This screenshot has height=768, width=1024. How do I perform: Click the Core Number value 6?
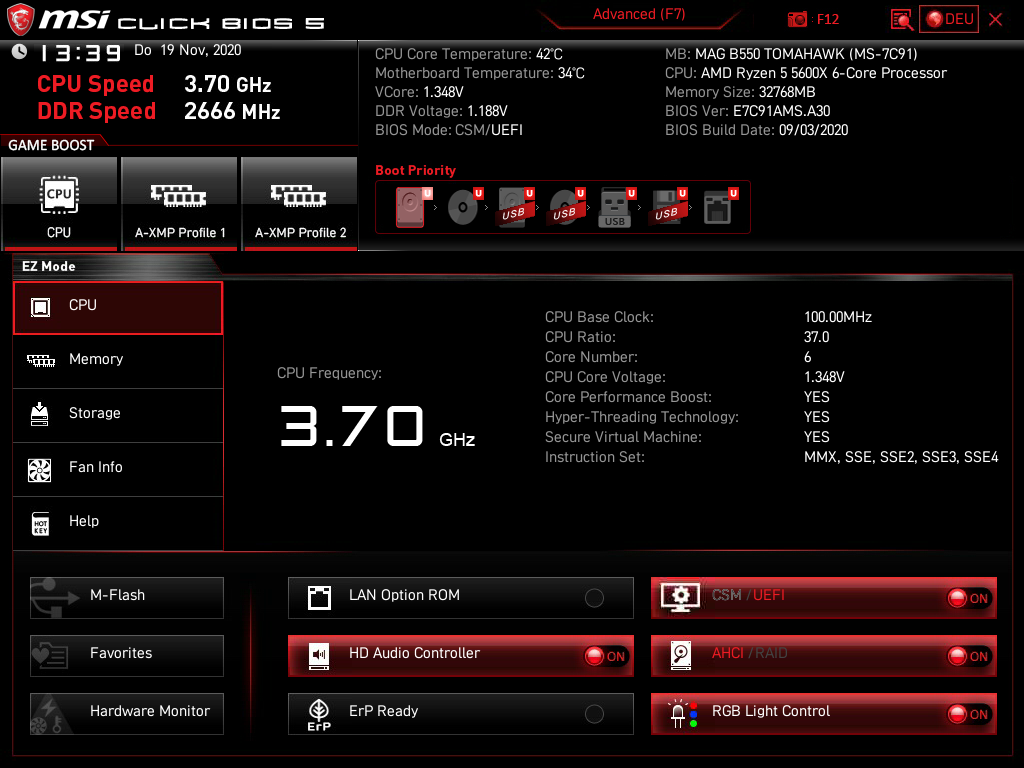point(808,357)
